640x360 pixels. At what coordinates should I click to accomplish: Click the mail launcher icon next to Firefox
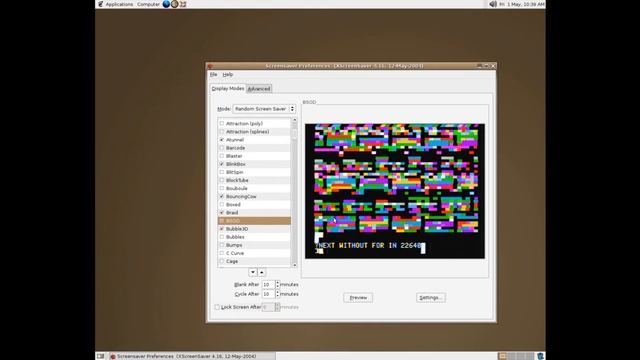coord(175,4)
